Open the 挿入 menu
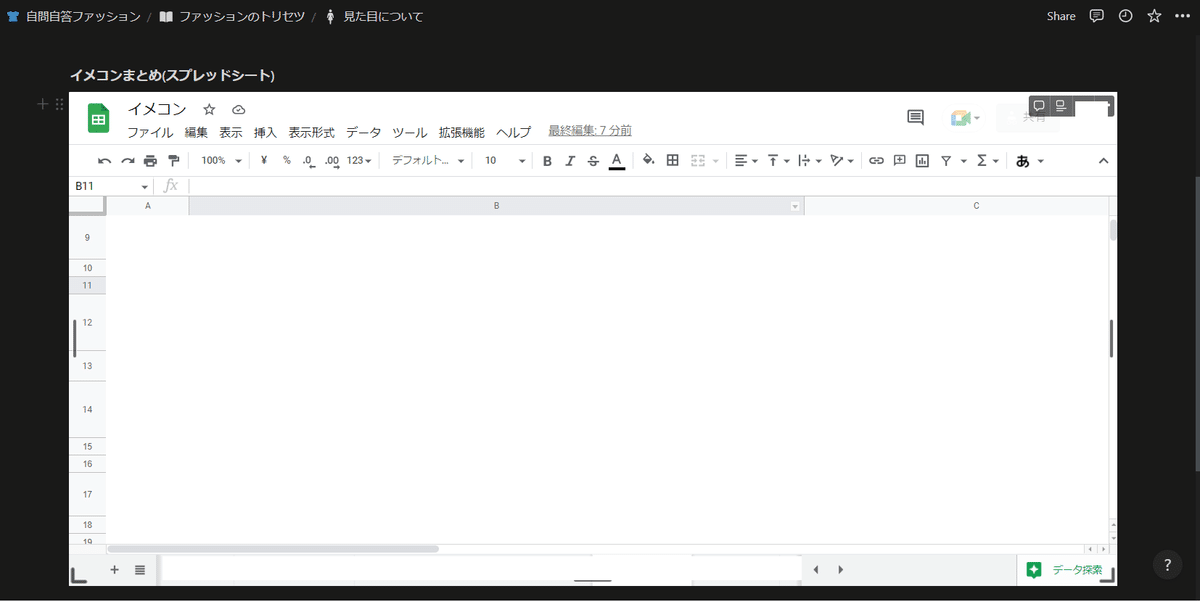1200x601 pixels. [265, 132]
